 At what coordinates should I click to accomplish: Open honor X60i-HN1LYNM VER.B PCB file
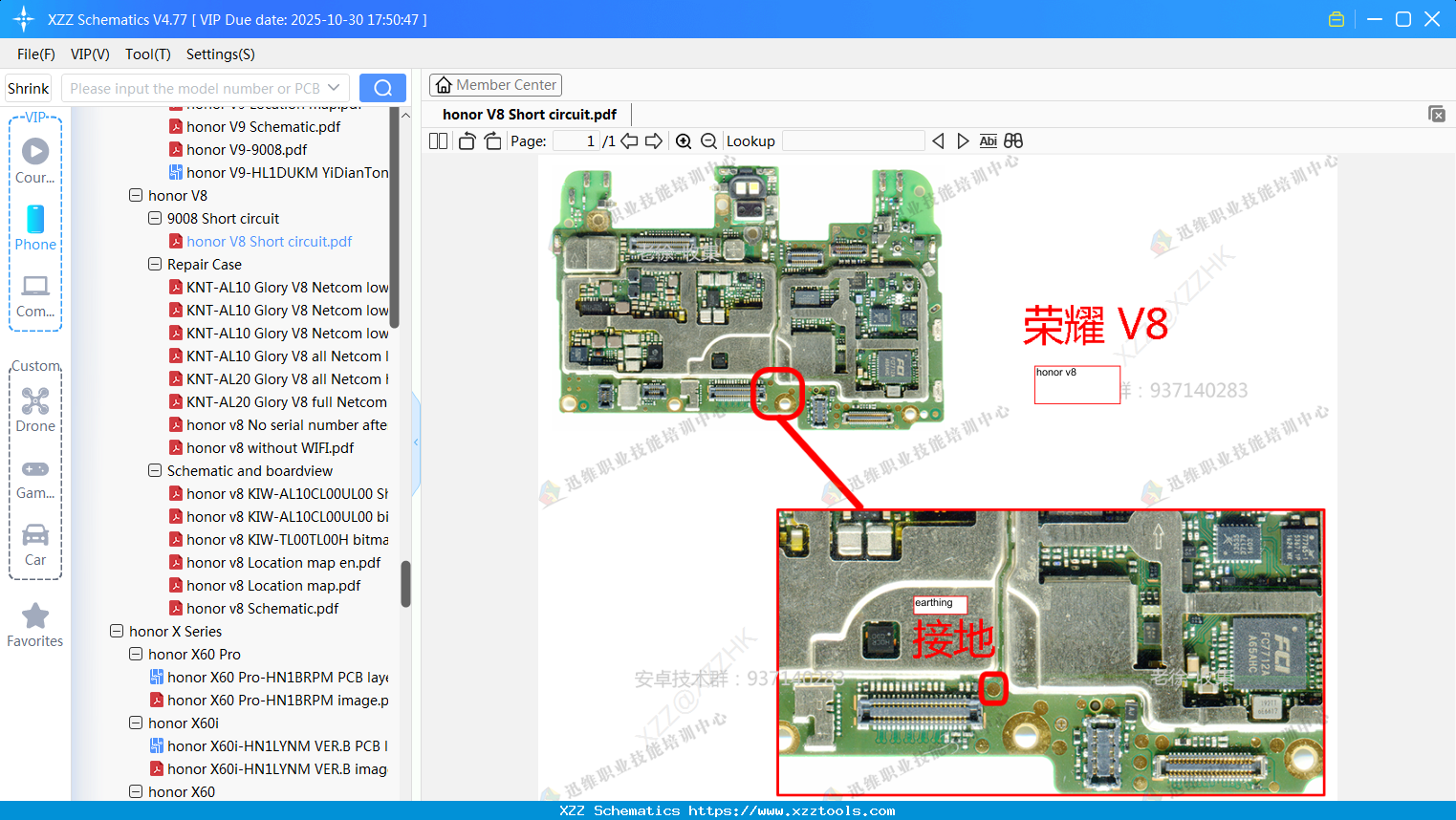click(269, 746)
